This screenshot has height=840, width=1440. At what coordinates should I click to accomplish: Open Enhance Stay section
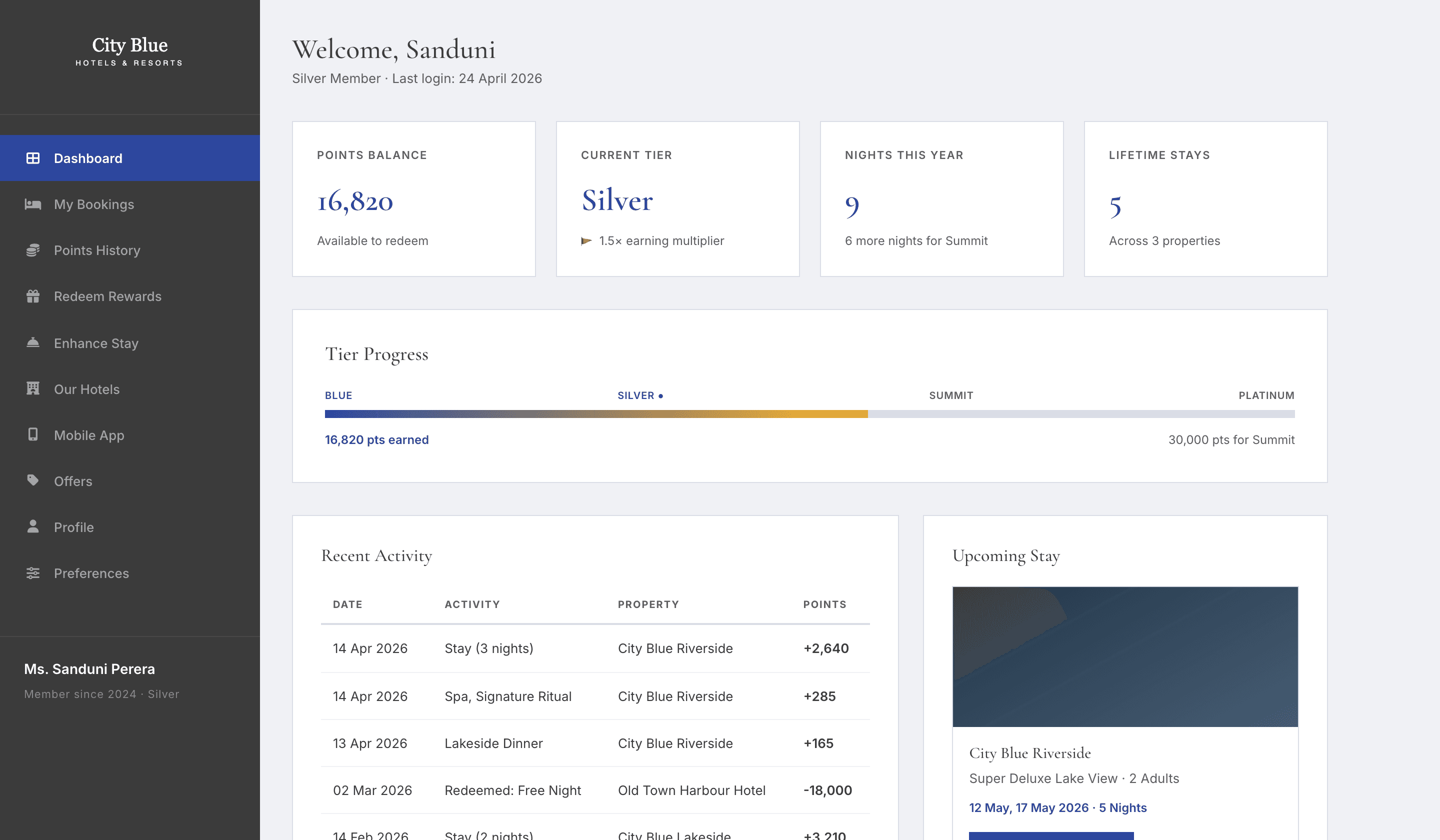pos(129,343)
